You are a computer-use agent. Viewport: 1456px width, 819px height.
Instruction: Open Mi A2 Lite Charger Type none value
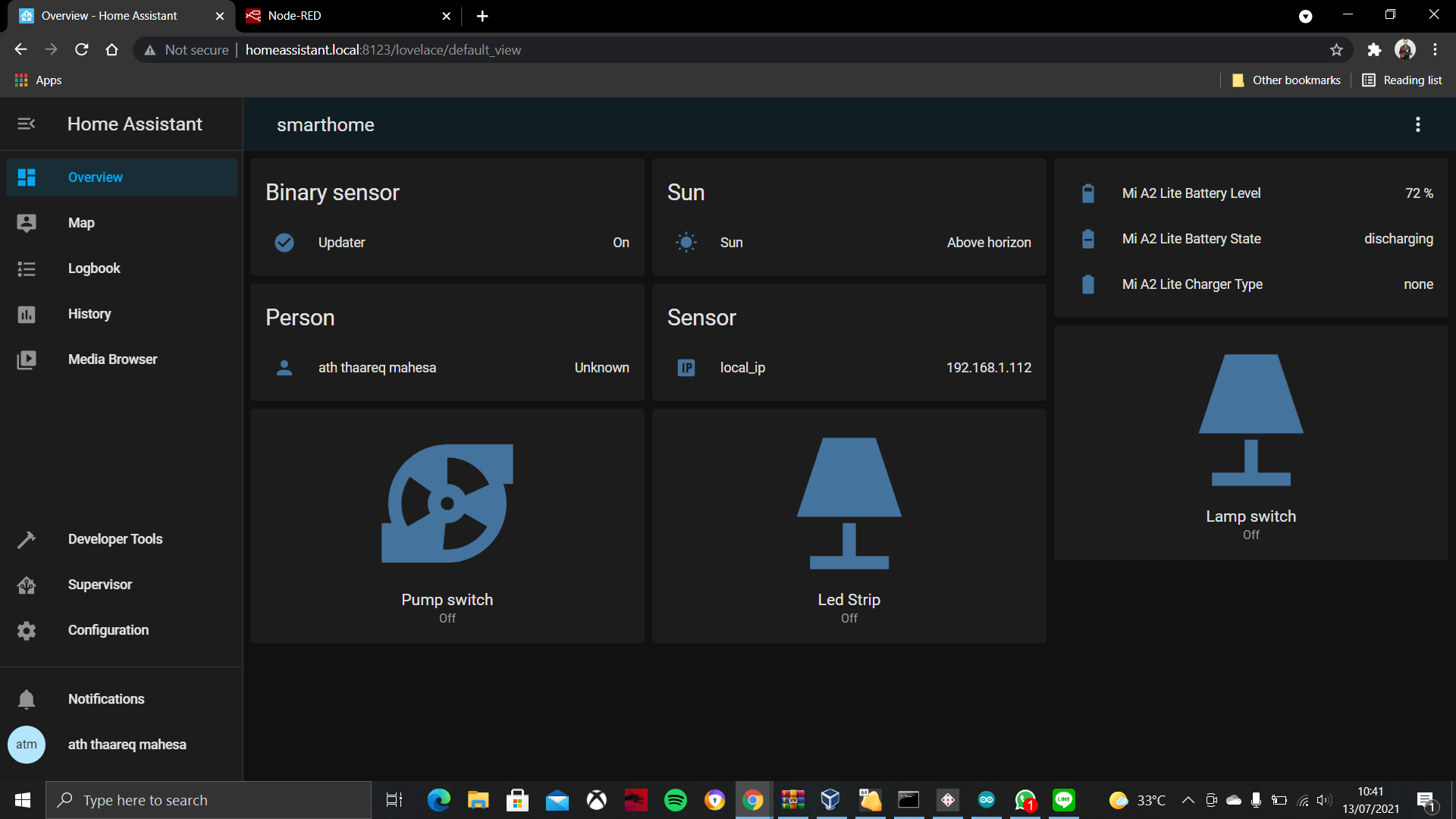[x=1418, y=284]
